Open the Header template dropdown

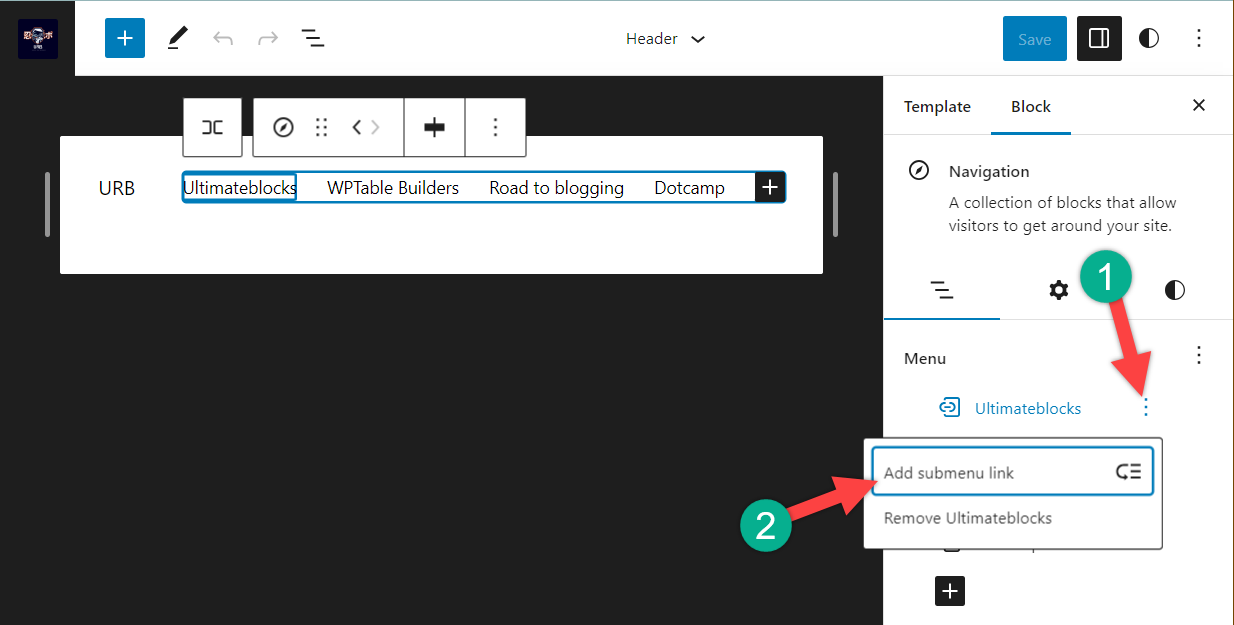[666, 38]
